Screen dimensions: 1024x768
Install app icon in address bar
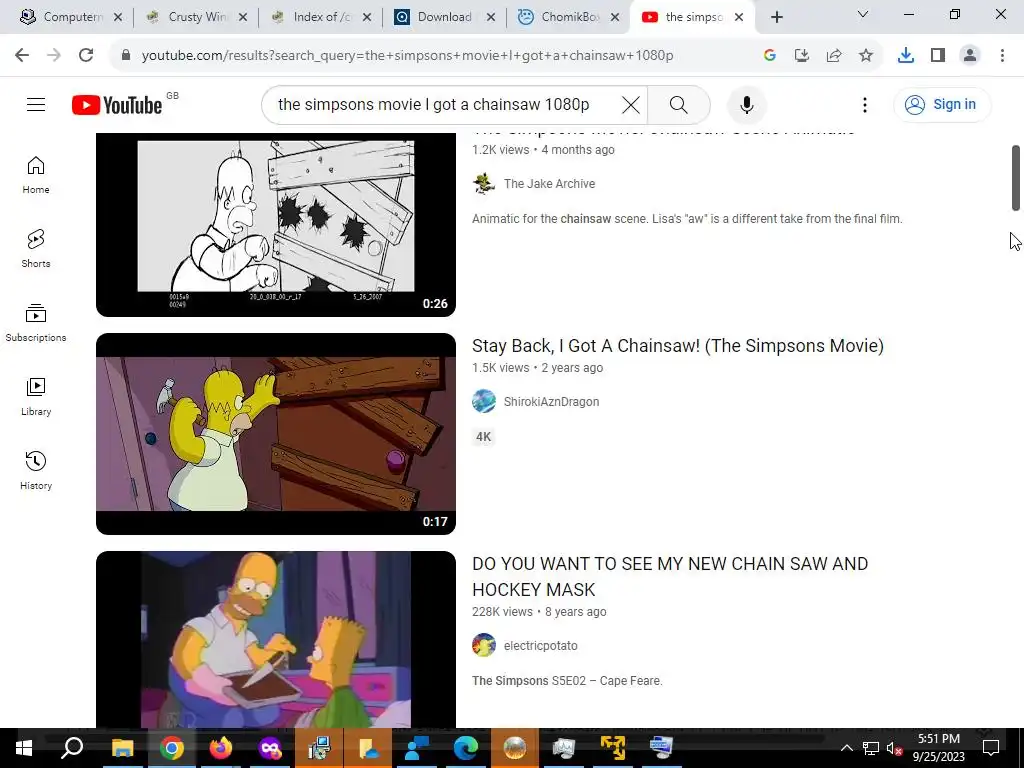click(802, 55)
